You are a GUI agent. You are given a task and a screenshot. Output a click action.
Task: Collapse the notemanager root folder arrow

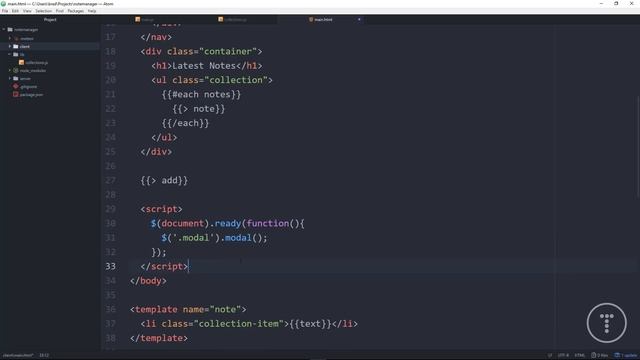click(4, 30)
